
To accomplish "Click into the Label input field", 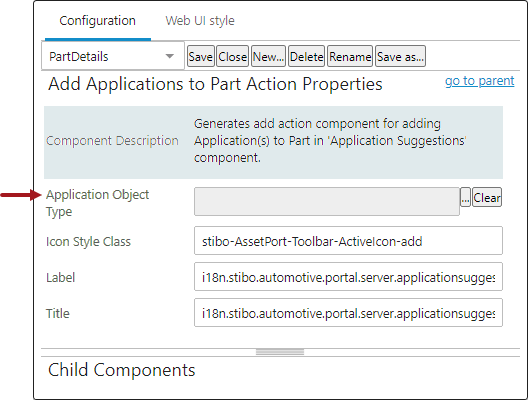I will click(348, 277).
